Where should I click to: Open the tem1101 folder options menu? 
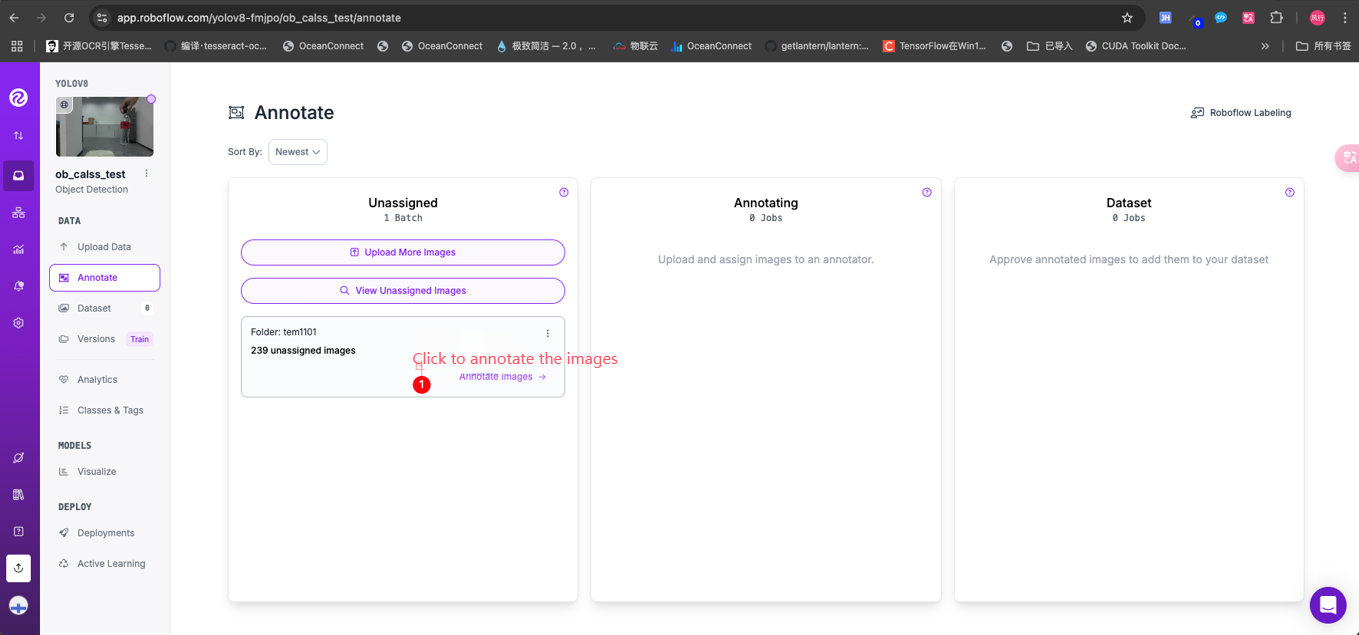547,333
